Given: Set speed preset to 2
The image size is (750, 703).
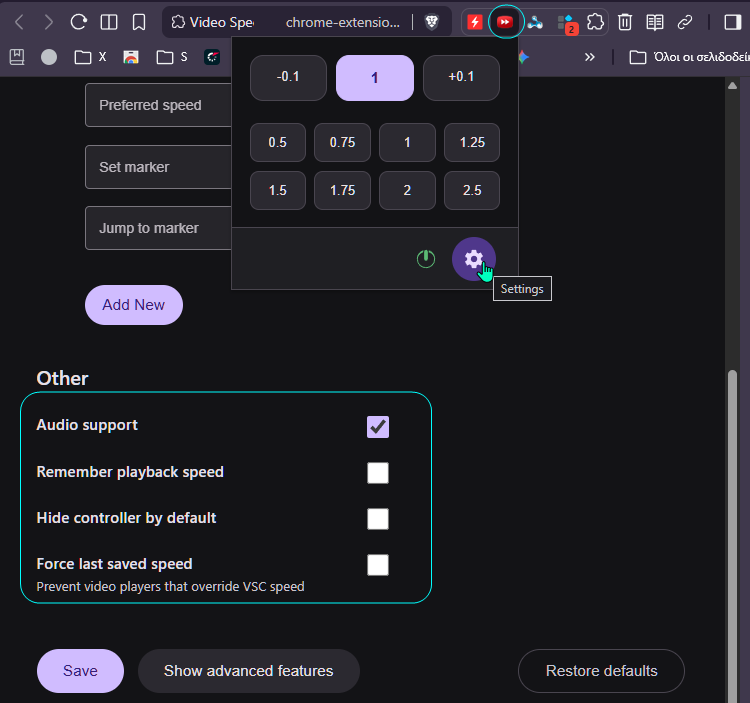Looking at the screenshot, I should [407, 190].
